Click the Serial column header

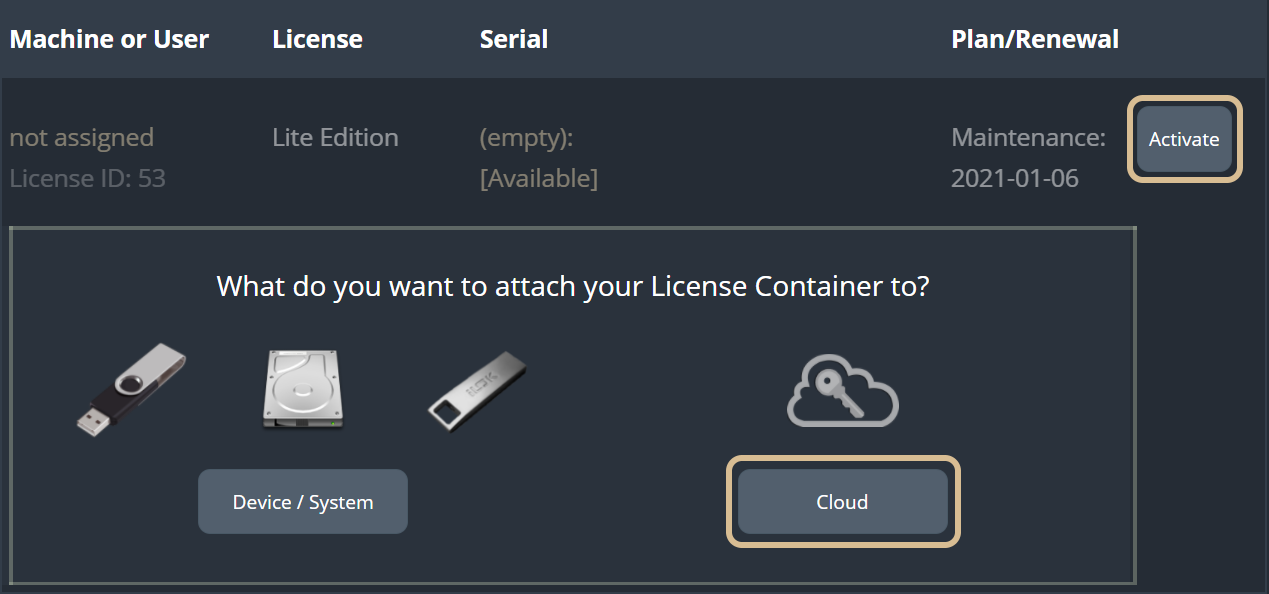(x=514, y=40)
